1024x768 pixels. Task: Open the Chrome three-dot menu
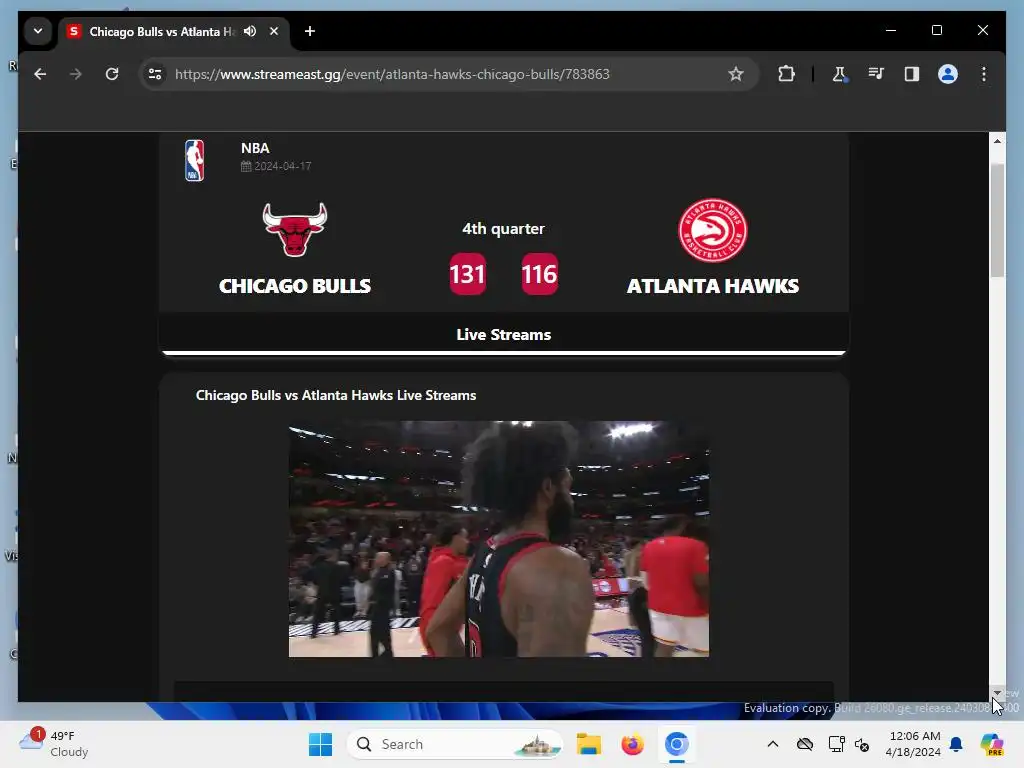[984, 74]
